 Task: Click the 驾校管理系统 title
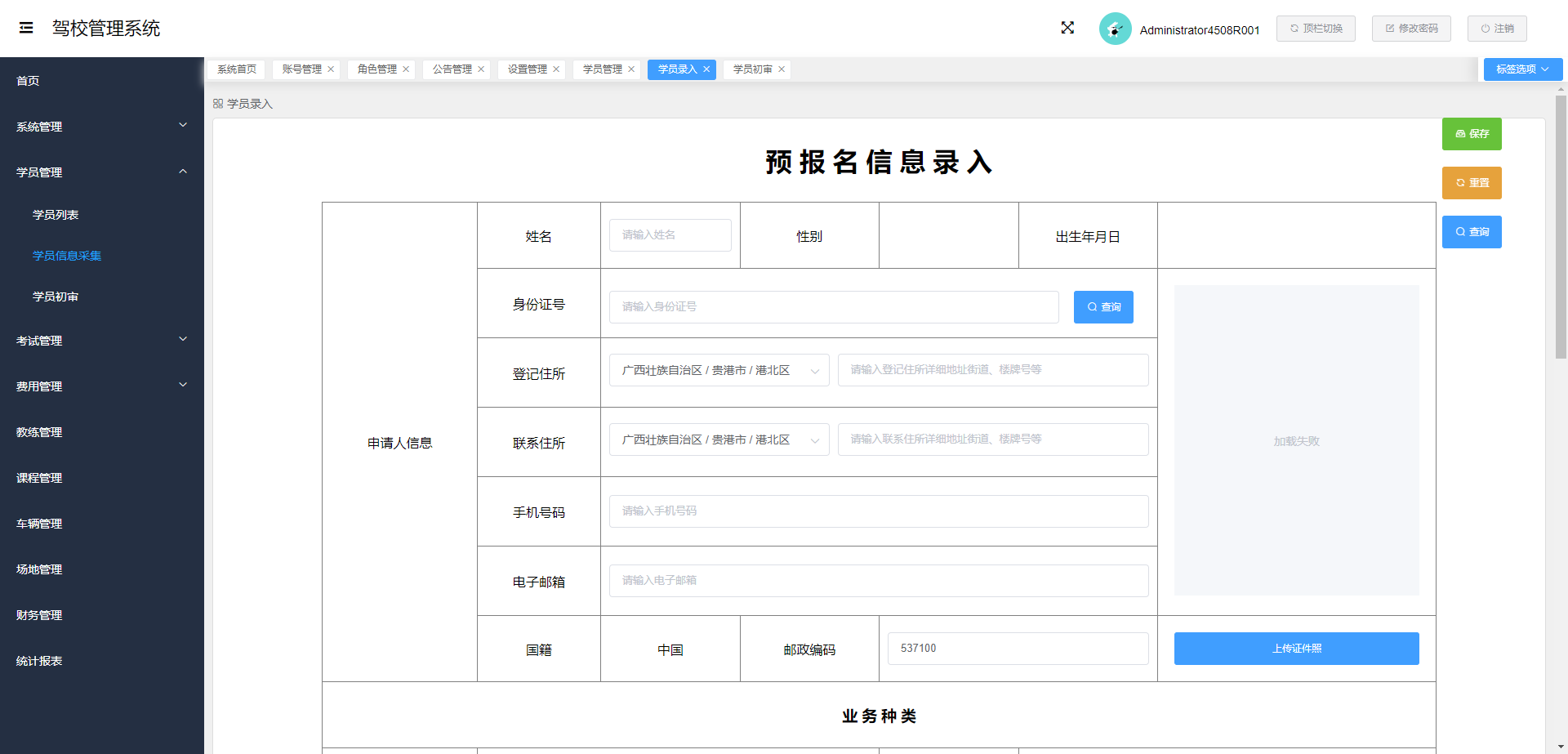pyautogui.click(x=106, y=29)
